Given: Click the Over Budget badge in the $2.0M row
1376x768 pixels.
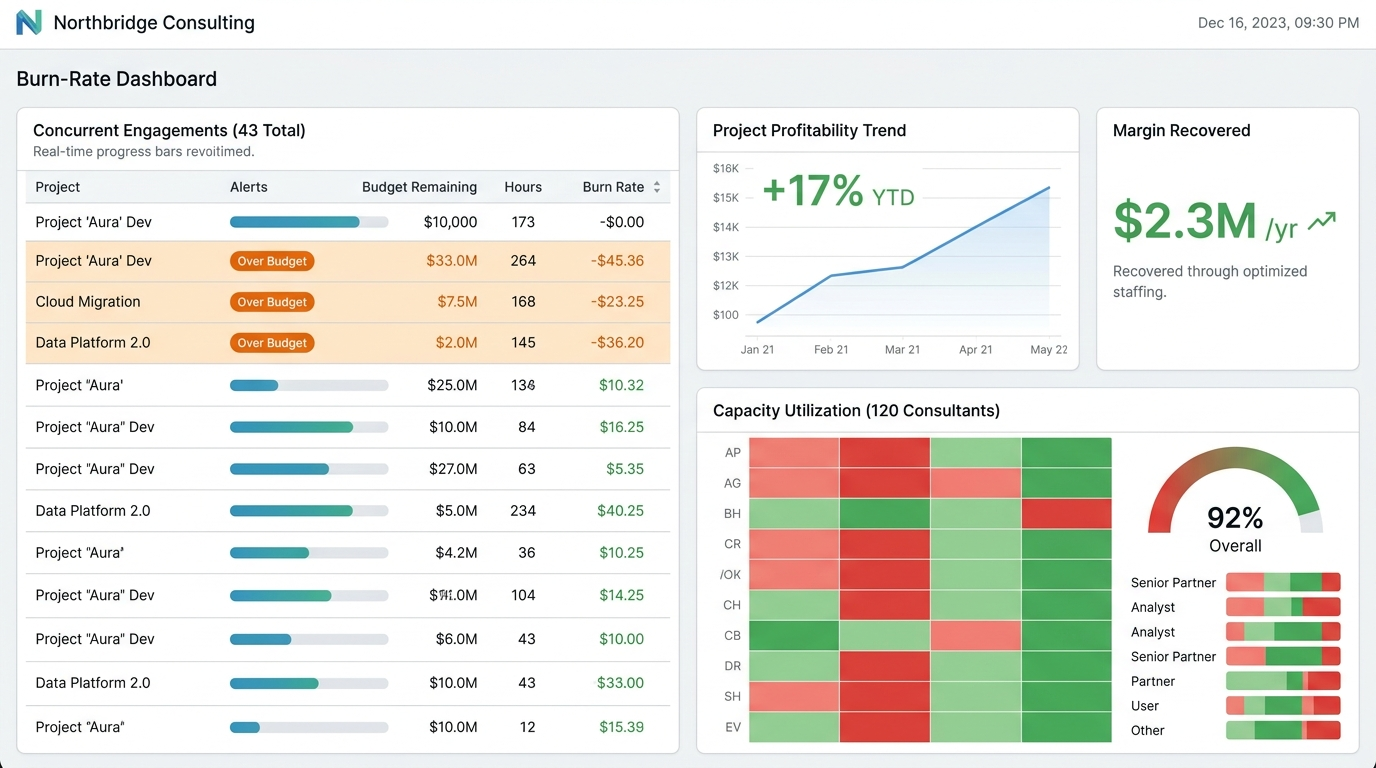Looking at the screenshot, I should [x=272, y=343].
